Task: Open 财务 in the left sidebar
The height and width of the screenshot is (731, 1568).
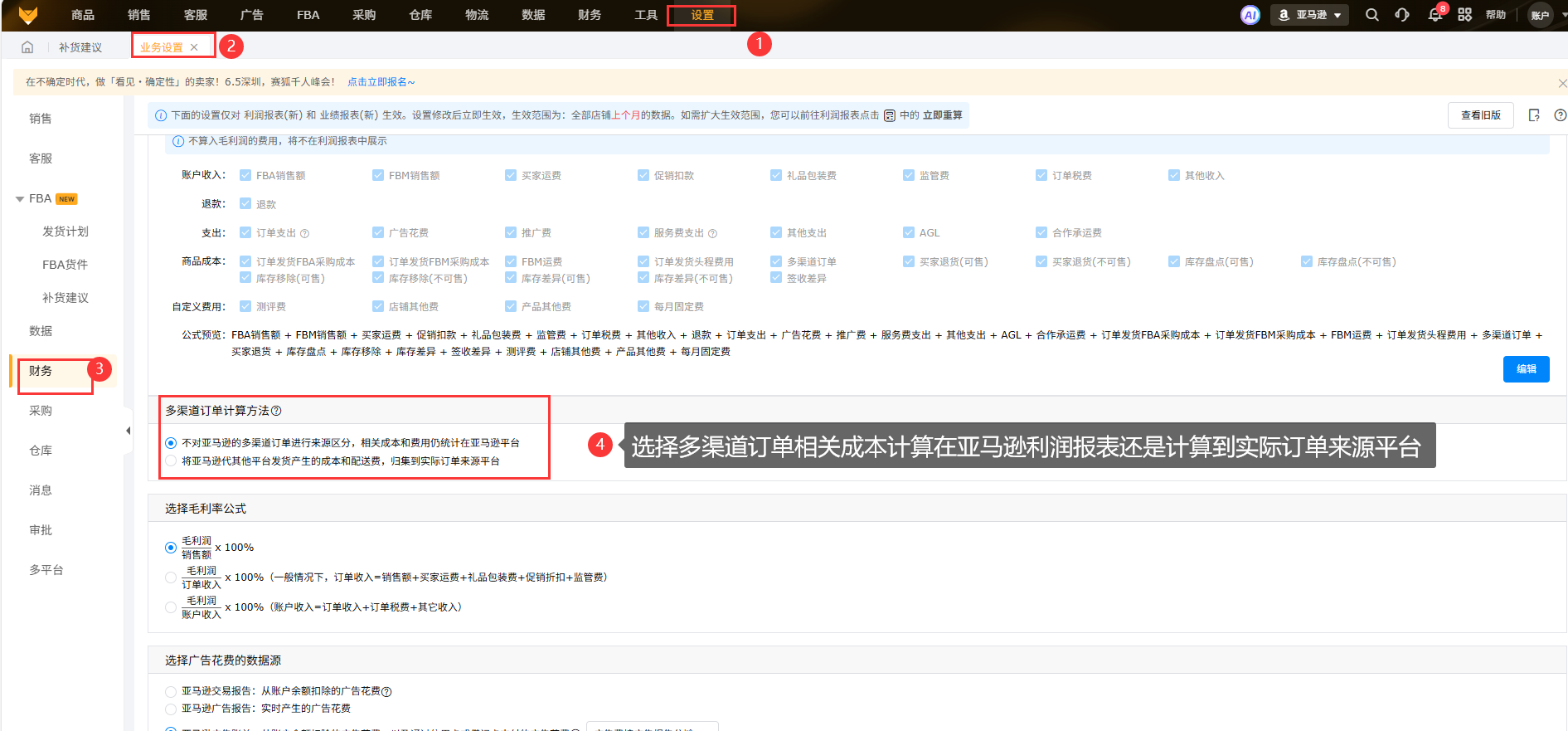Action: click(41, 371)
